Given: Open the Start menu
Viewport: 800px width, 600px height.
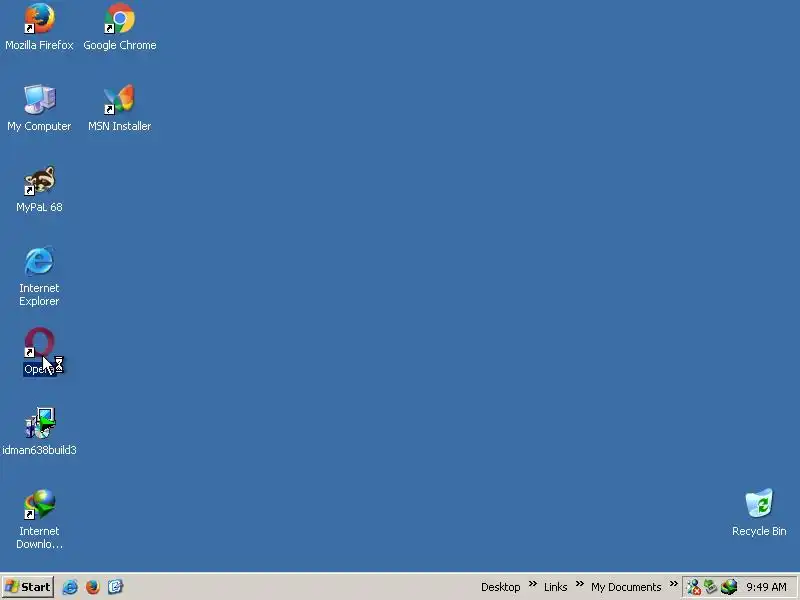Looking at the screenshot, I should [x=28, y=587].
